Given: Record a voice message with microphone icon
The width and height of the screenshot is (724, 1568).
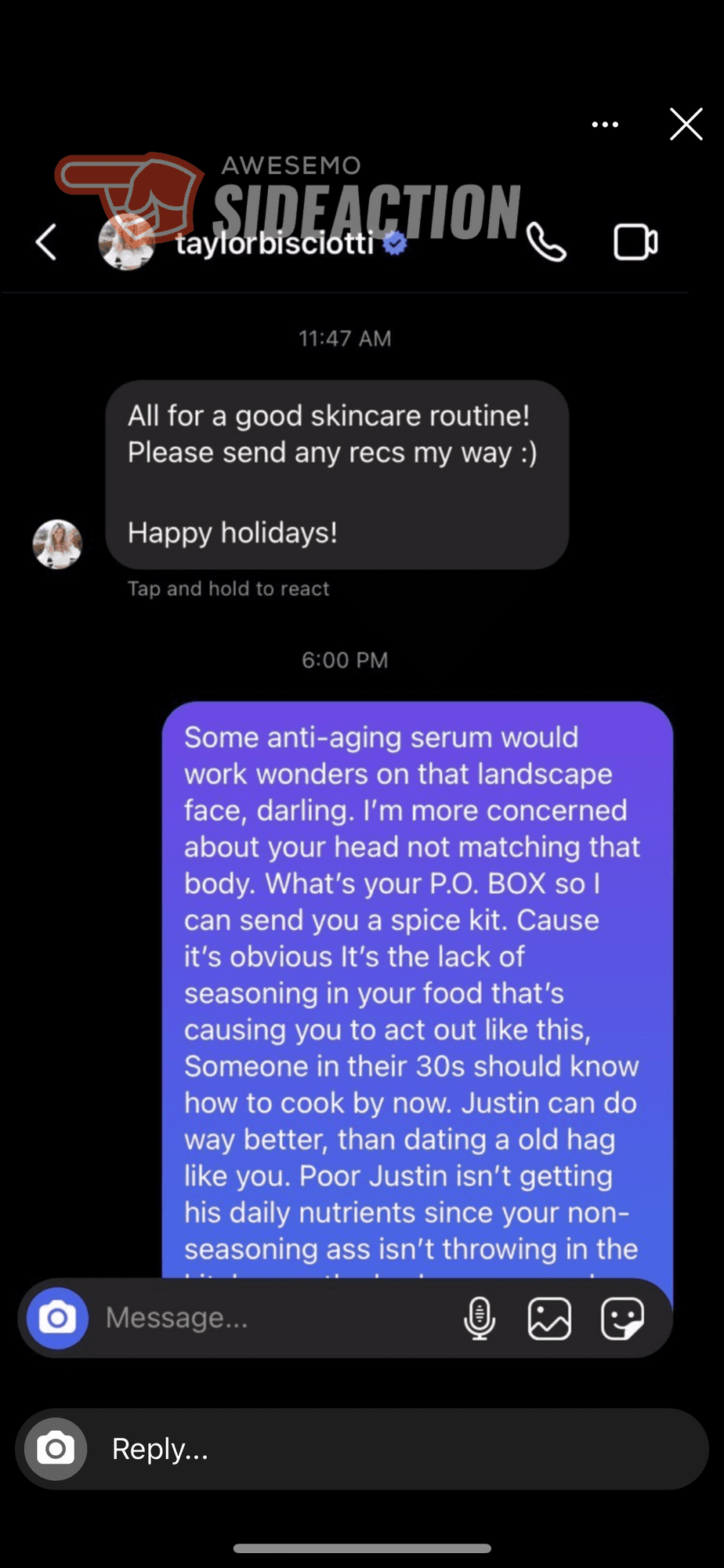Looking at the screenshot, I should click(480, 1318).
